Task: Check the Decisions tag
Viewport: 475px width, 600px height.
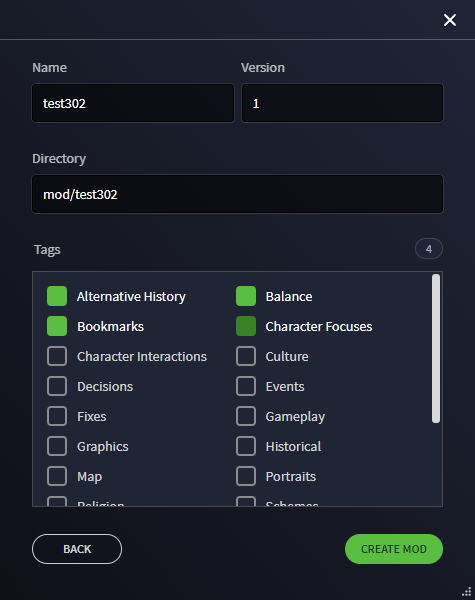Action: tap(57, 386)
